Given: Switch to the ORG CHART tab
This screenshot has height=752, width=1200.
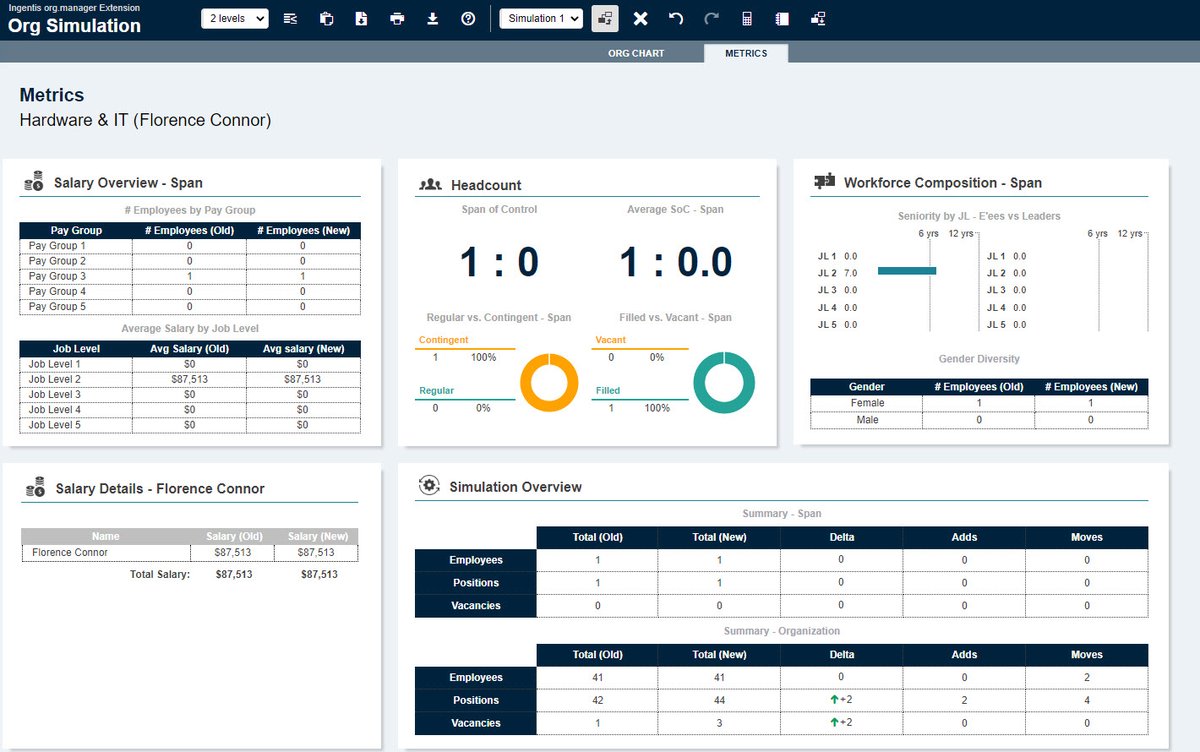Looking at the screenshot, I should (x=636, y=53).
